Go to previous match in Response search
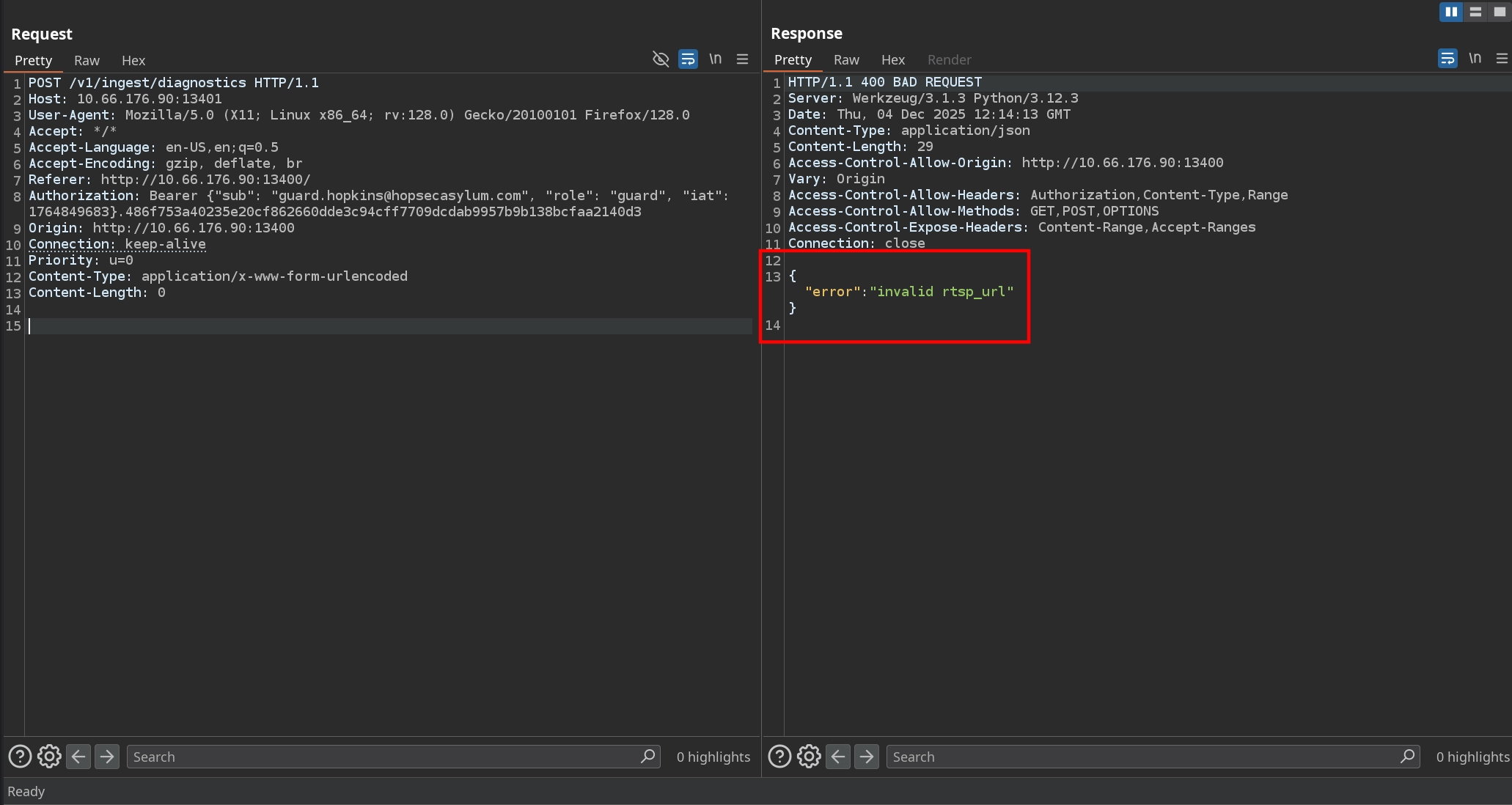 click(x=837, y=757)
